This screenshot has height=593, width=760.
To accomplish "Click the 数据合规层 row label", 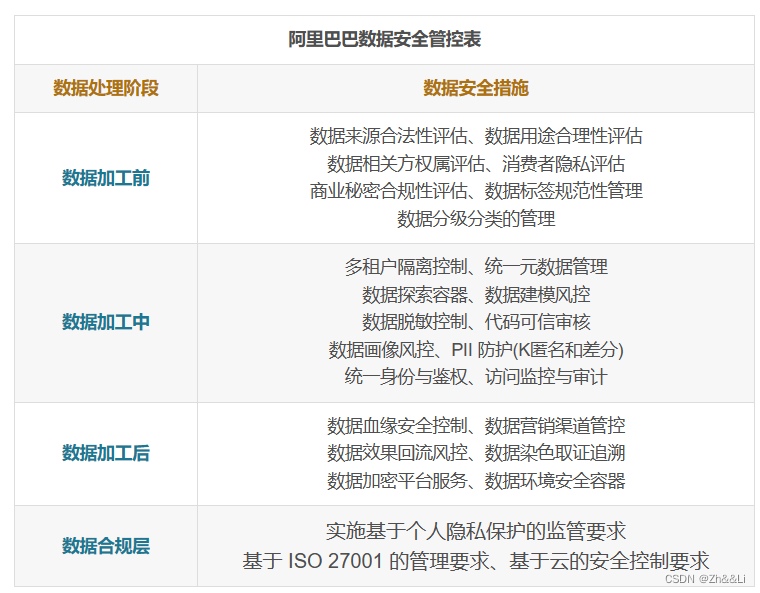I will (106, 545).
